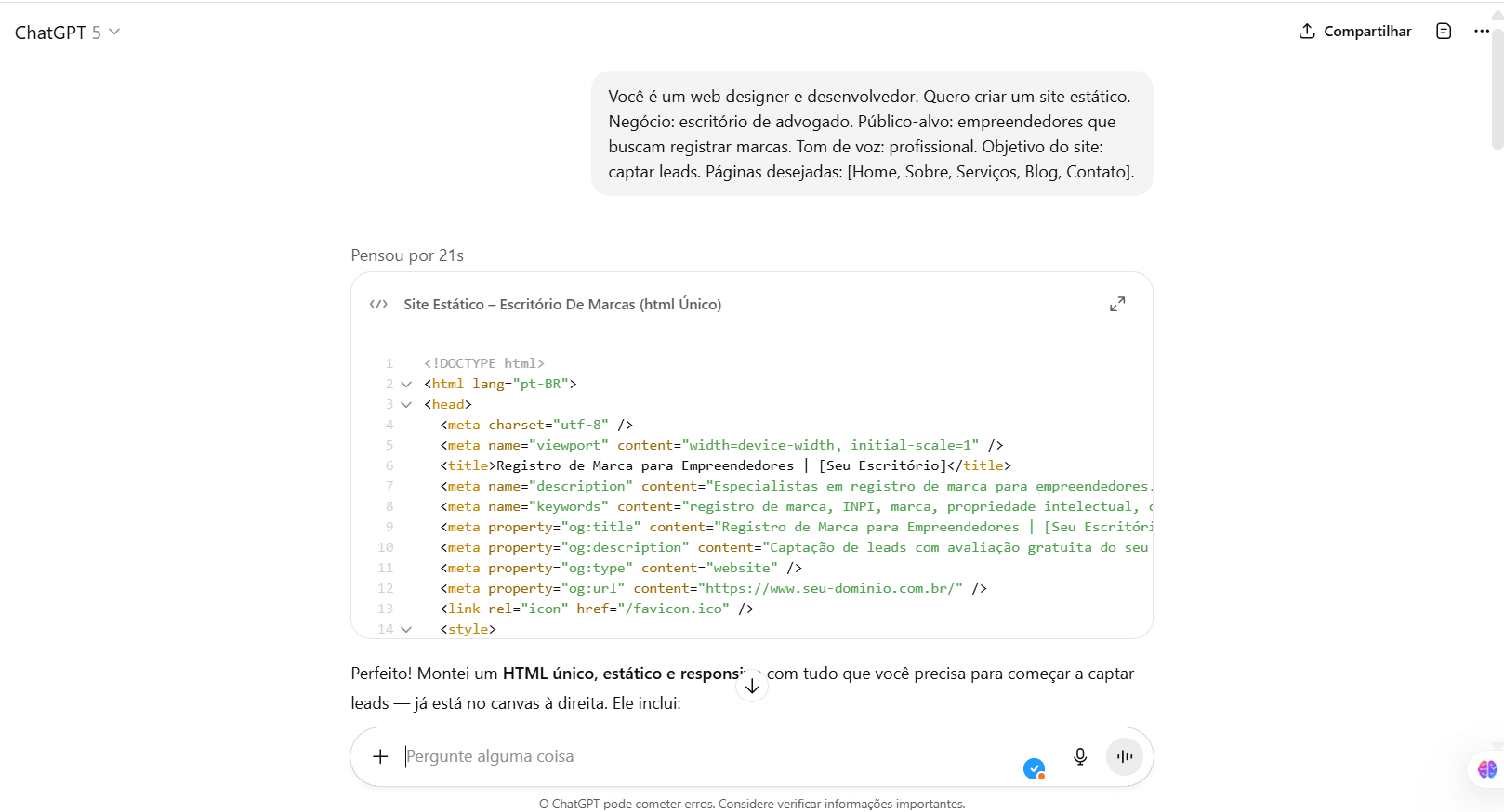Click the meta keywords code line 8

click(x=796, y=506)
